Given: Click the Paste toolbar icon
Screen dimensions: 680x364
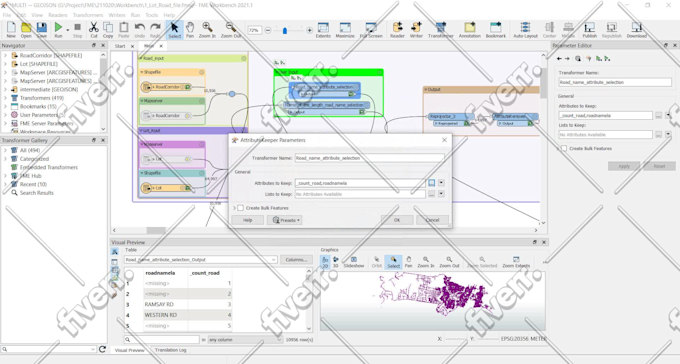Looking at the screenshot, I should [124, 30].
